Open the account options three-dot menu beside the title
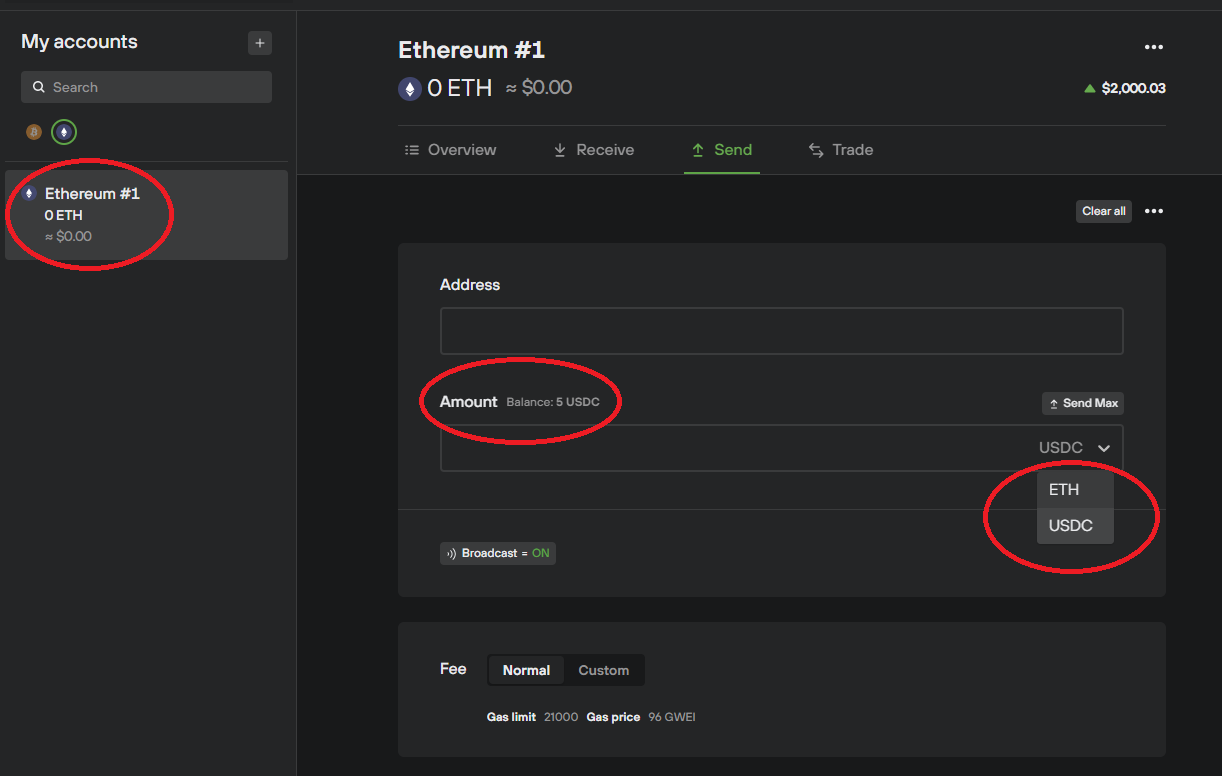 (1154, 47)
